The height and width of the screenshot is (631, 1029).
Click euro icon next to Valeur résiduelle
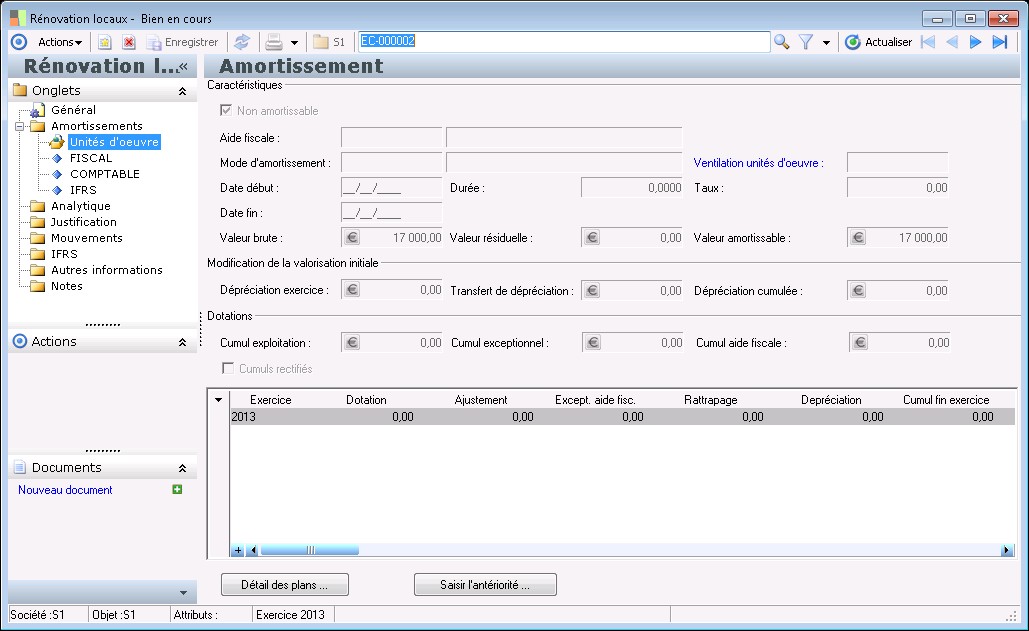tap(592, 237)
